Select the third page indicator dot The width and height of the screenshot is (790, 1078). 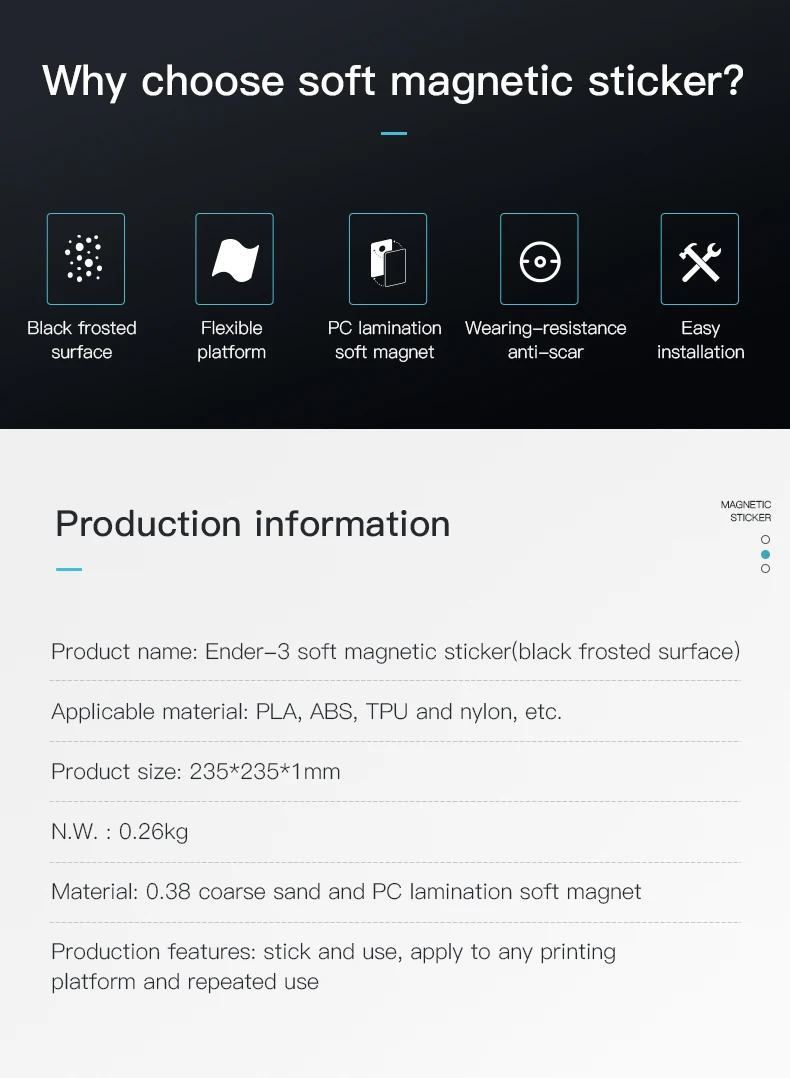tap(765, 568)
